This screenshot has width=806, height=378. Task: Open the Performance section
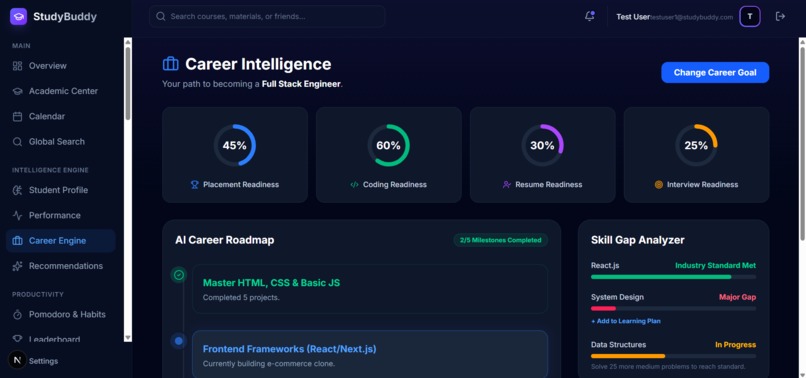61,215
